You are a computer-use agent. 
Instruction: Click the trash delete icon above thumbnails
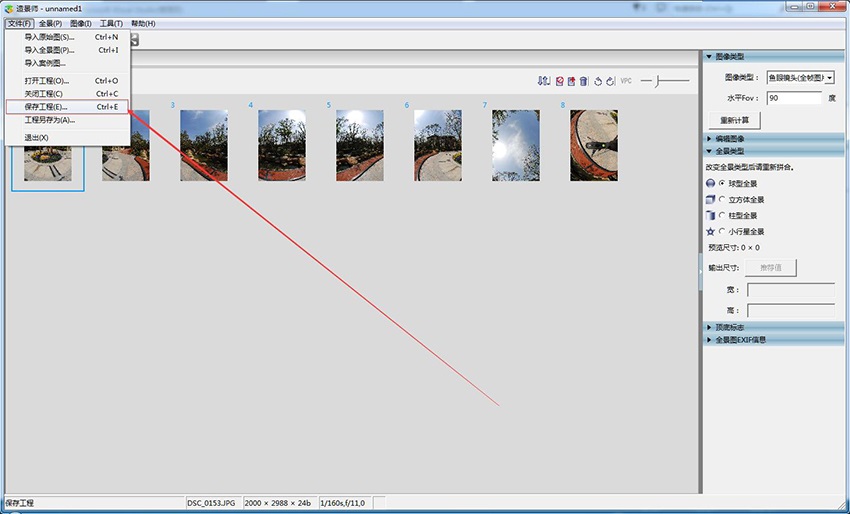pos(584,81)
